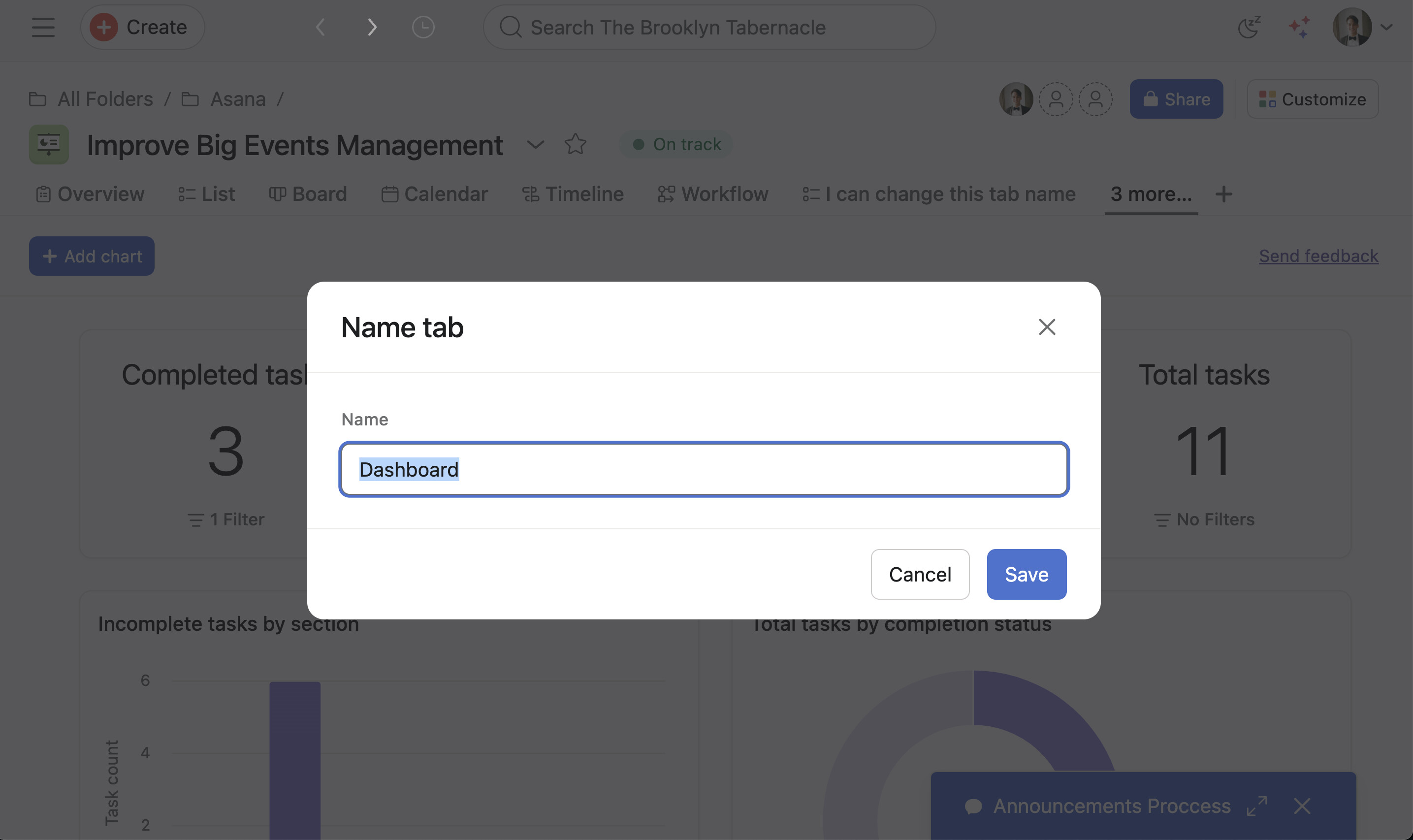The height and width of the screenshot is (840, 1413).
Task: Expand the project title dropdown chevron
Action: [535, 144]
